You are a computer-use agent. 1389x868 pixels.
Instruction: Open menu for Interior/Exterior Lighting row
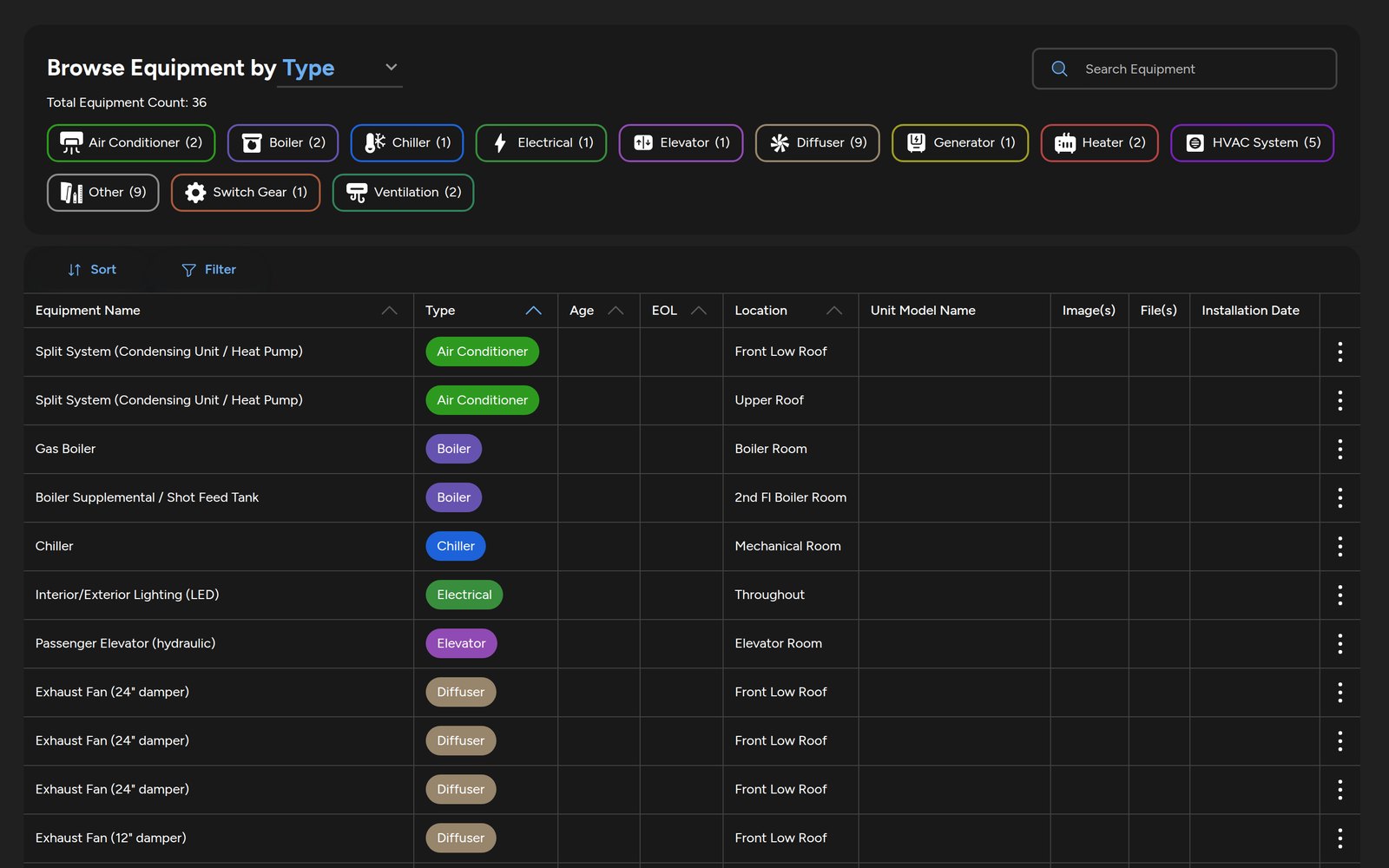click(1340, 595)
